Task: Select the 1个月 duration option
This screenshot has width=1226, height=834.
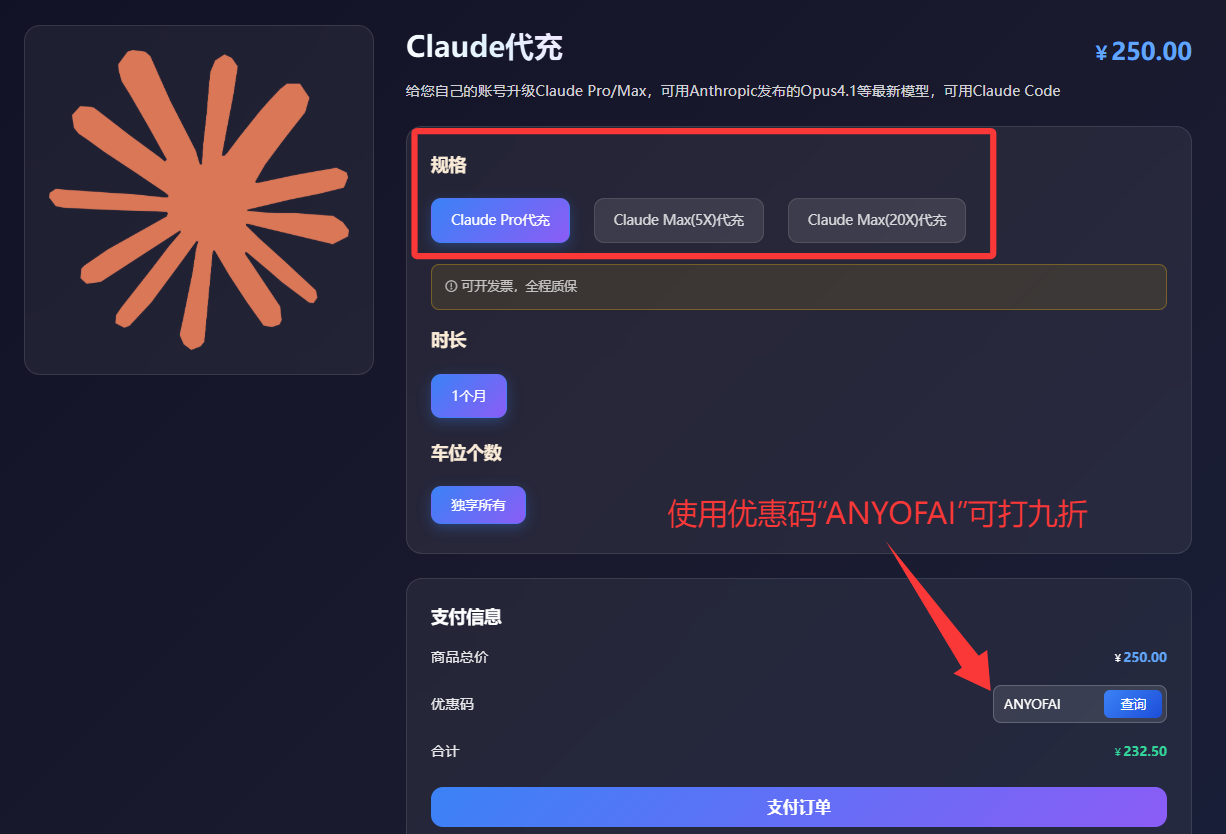Action: [469, 396]
